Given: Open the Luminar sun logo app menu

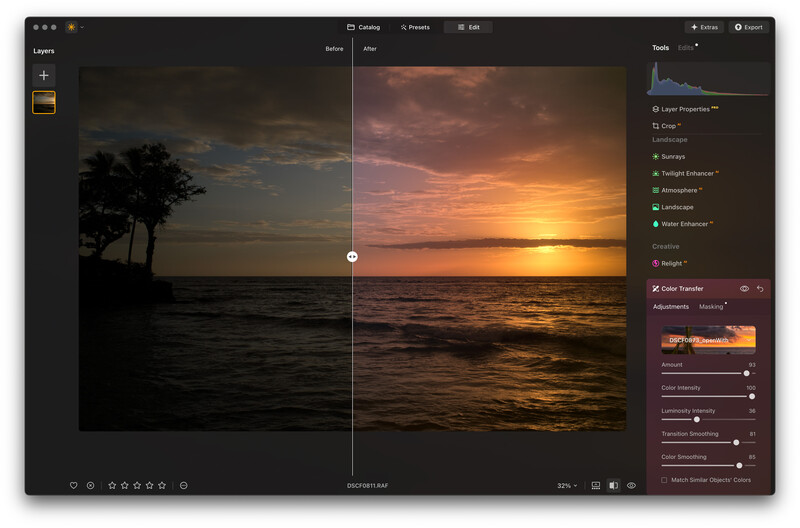Looking at the screenshot, I should coord(71,27).
